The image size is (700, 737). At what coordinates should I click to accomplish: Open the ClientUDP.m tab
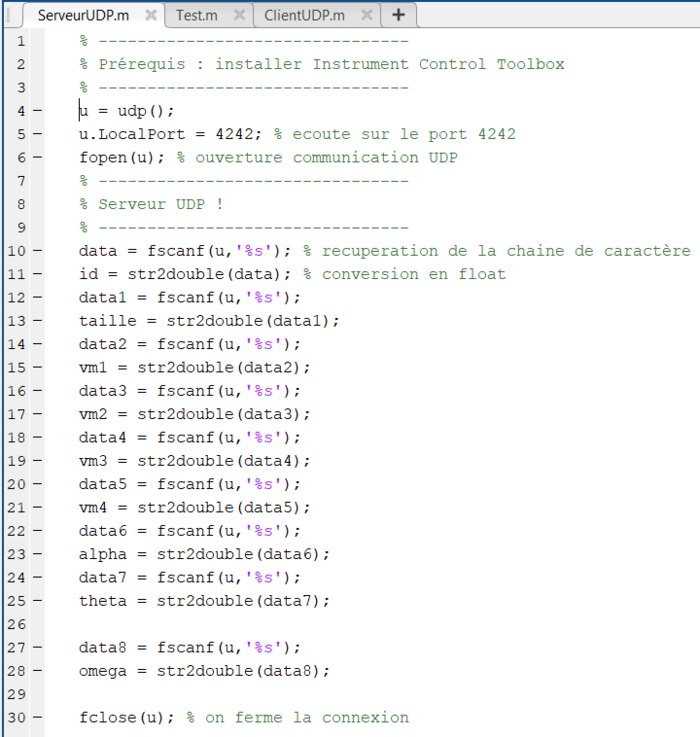(305, 15)
